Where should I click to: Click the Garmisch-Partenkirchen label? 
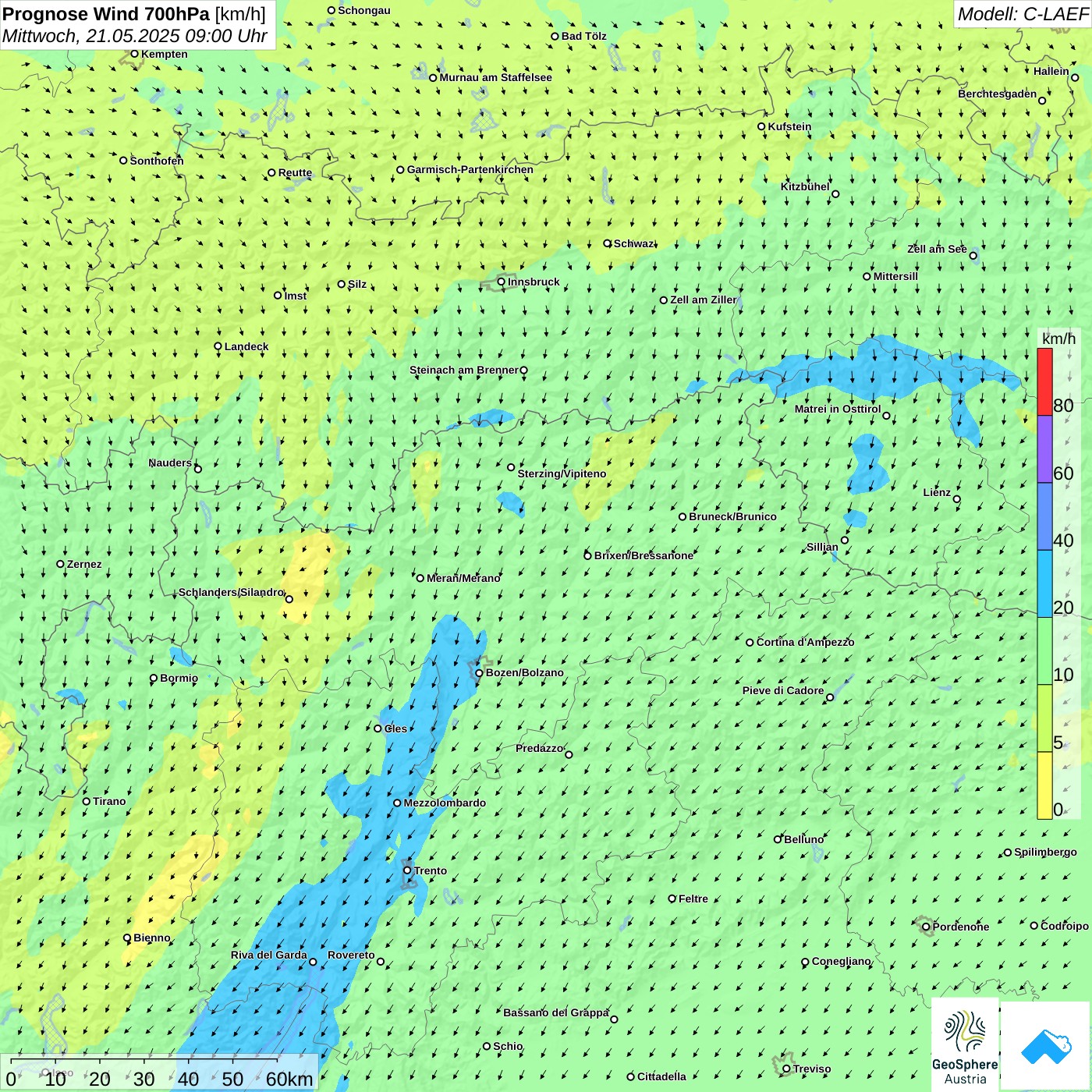pyautogui.click(x=470, y=169)
